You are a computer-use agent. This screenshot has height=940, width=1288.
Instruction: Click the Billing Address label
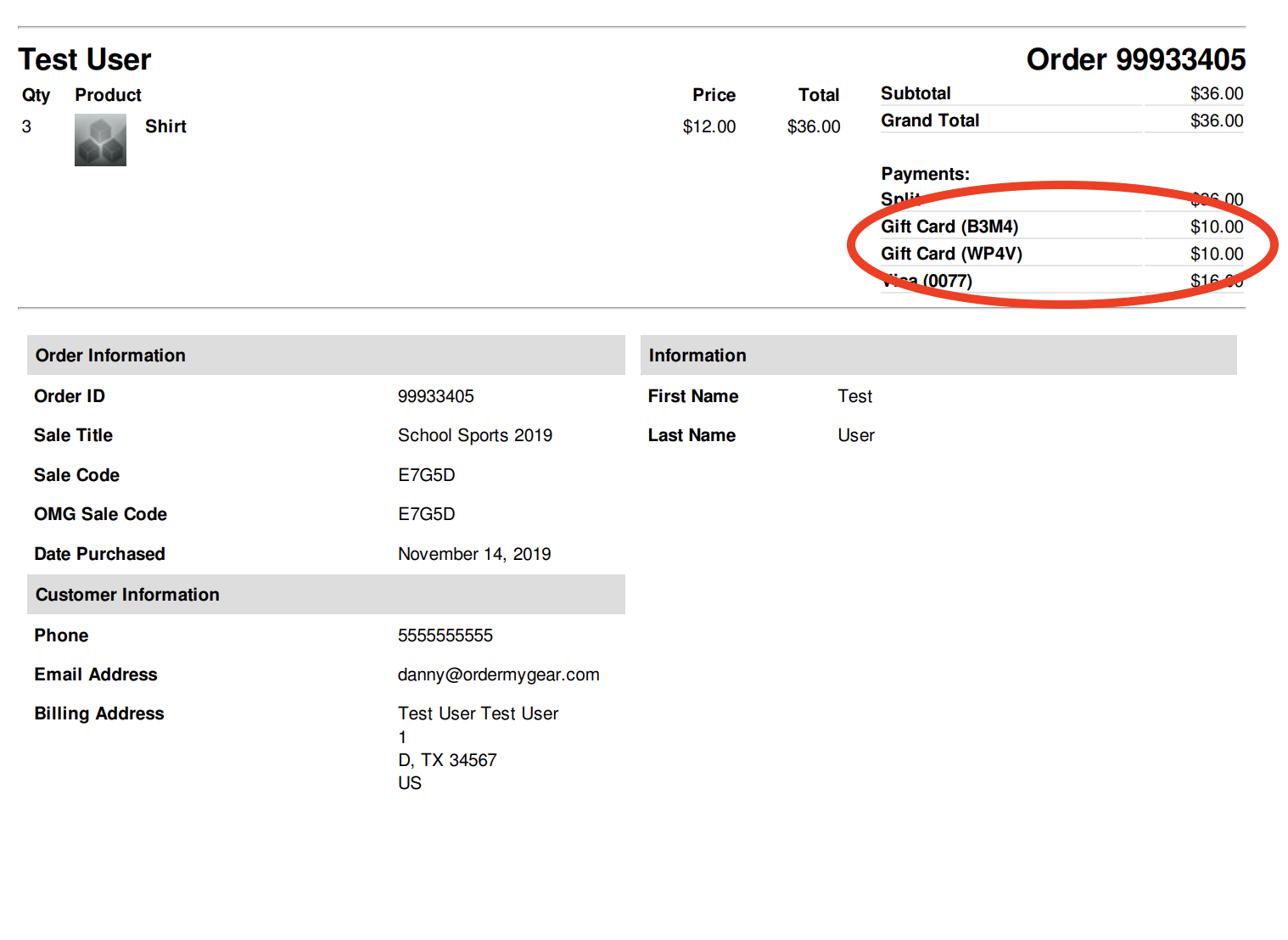tap(99, 713)
